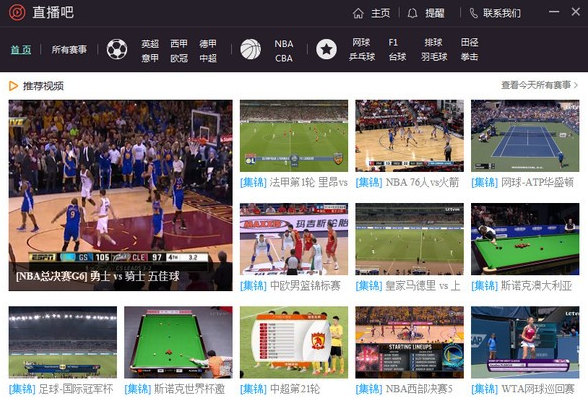The image size is (588, 403).
Task: Switch to the 首页 tab
Action: click(21, 49)
